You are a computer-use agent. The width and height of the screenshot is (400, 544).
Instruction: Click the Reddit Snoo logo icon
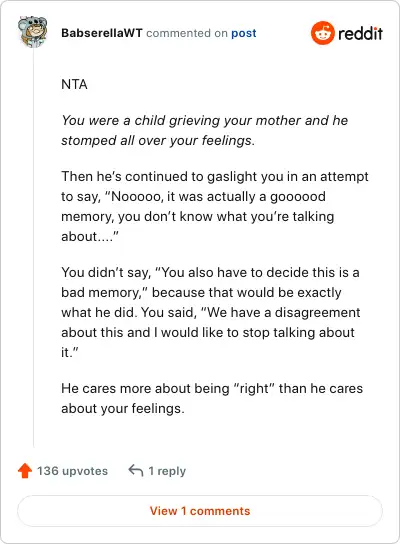(x=323, y=33)
